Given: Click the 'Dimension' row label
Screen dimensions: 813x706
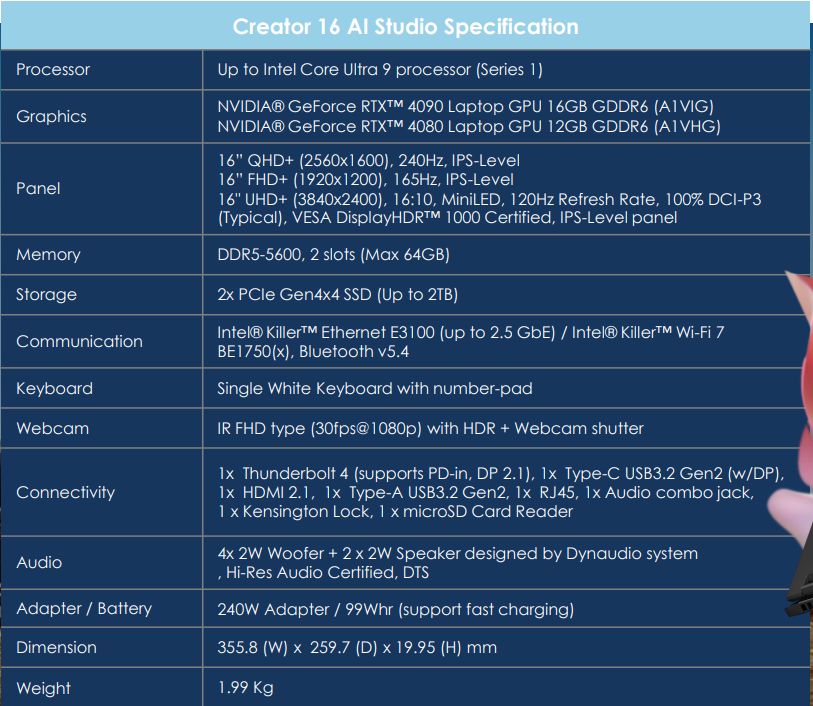Looking at the screenshot, I should coord(56,648).
